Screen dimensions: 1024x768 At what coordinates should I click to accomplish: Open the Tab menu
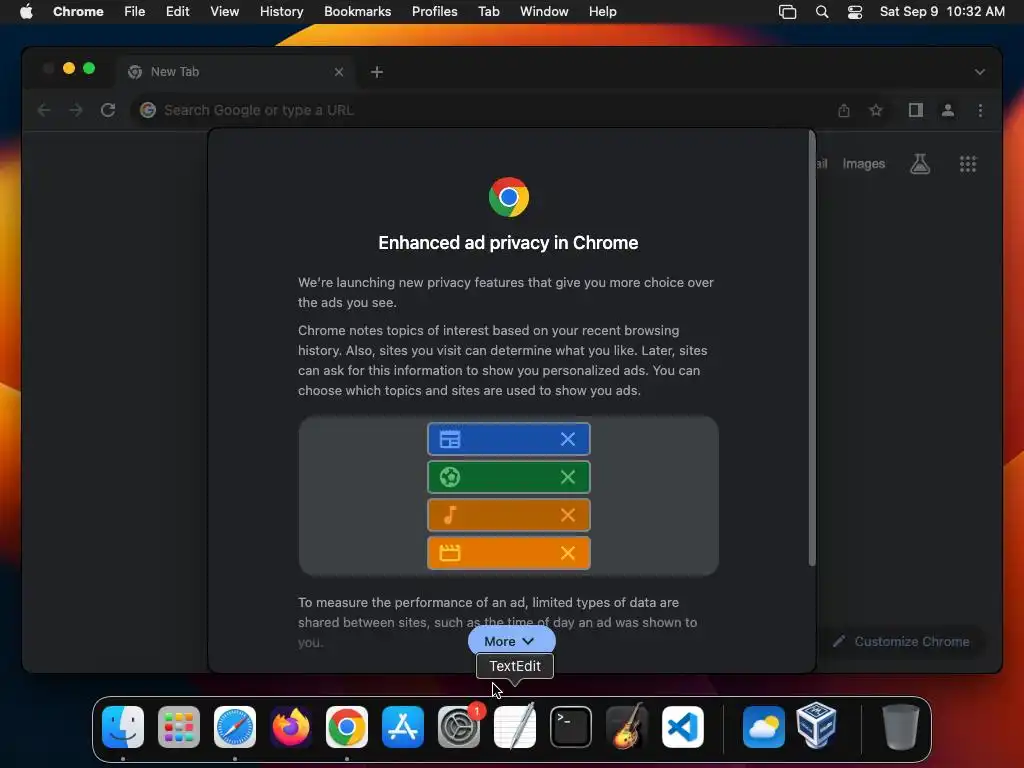(488, 12)
